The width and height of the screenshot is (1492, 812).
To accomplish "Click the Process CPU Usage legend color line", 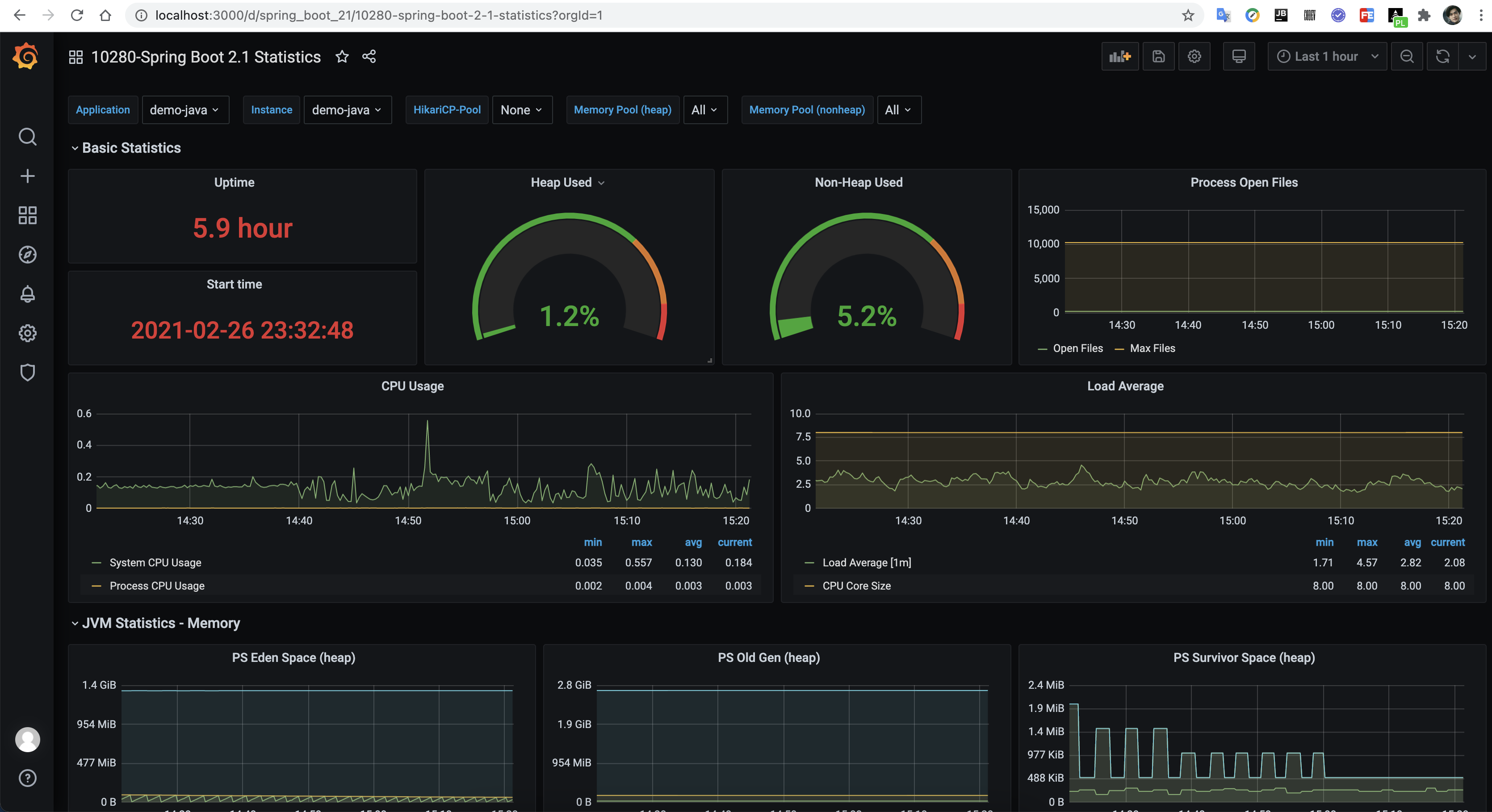I will point(97,586).
